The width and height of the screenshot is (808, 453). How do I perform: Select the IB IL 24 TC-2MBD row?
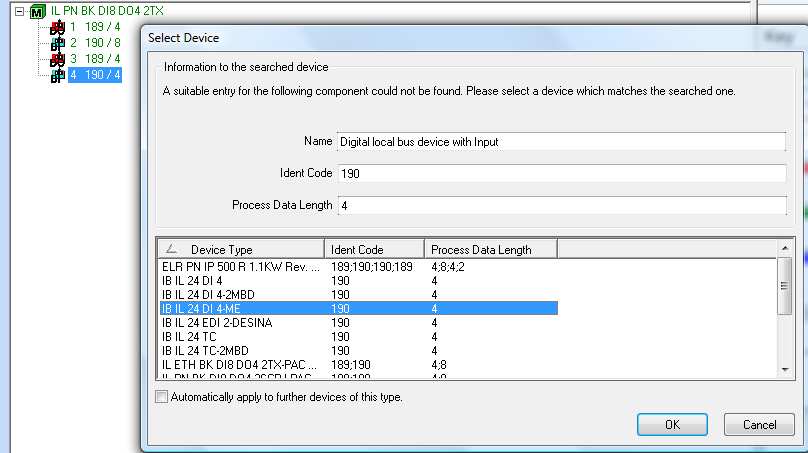359,350
